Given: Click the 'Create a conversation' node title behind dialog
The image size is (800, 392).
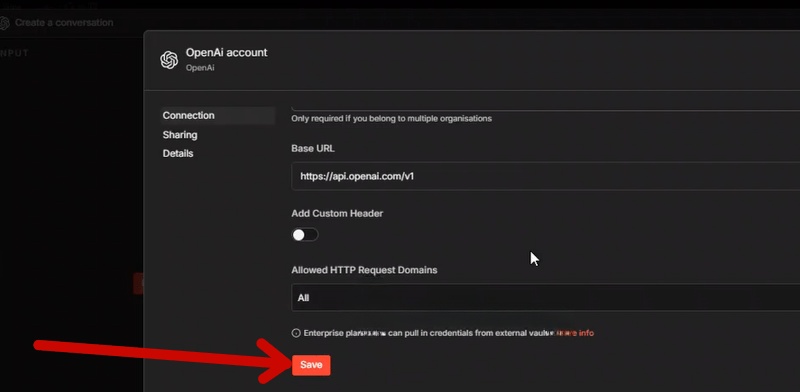Looking at the screenshot, I should click(64, 22).
